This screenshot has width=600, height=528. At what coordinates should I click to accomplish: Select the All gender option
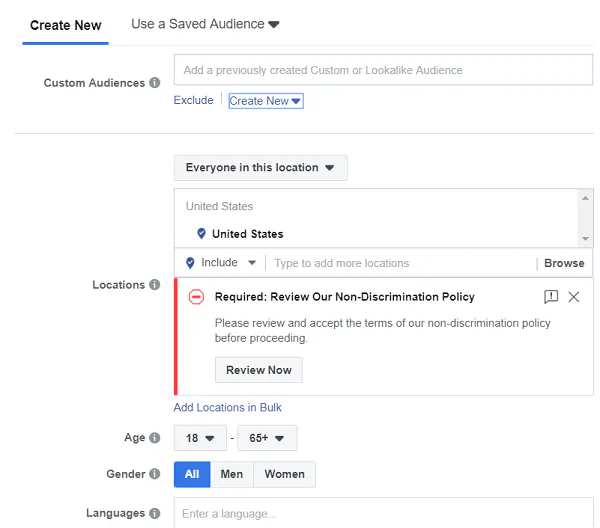pyautogui.click(x=192, y=474)
